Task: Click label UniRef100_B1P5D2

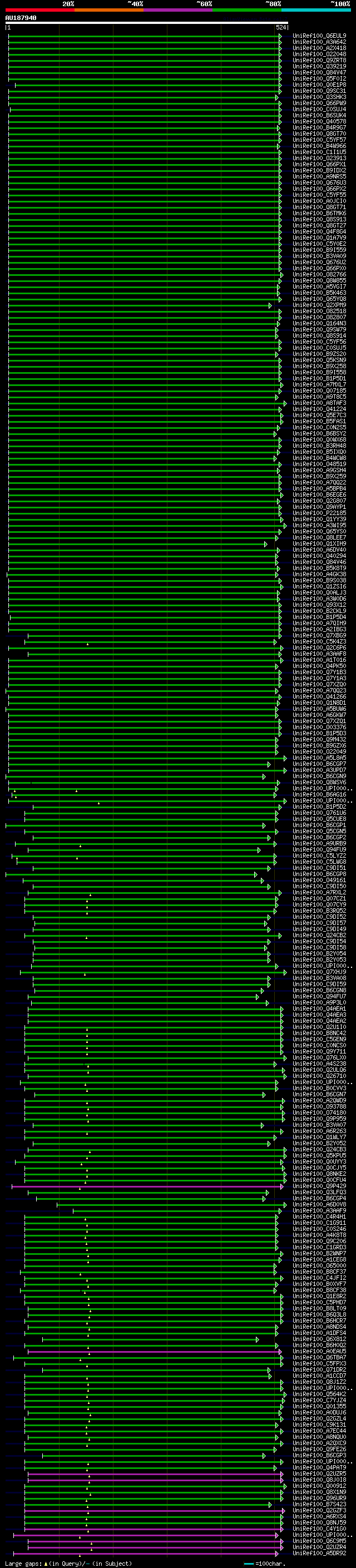Action: (x=319, y=807)
